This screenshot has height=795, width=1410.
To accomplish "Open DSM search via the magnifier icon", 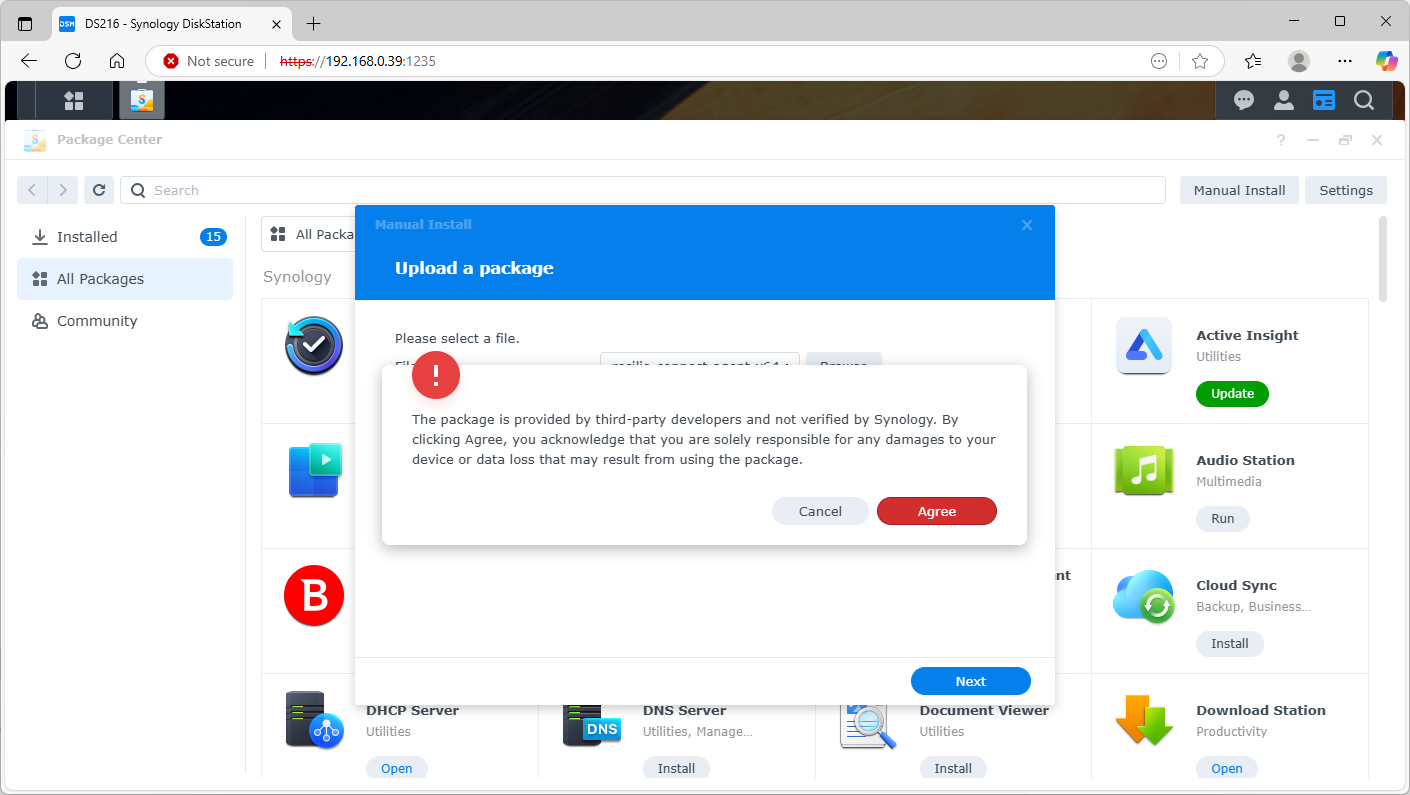I will (1364, 100).
